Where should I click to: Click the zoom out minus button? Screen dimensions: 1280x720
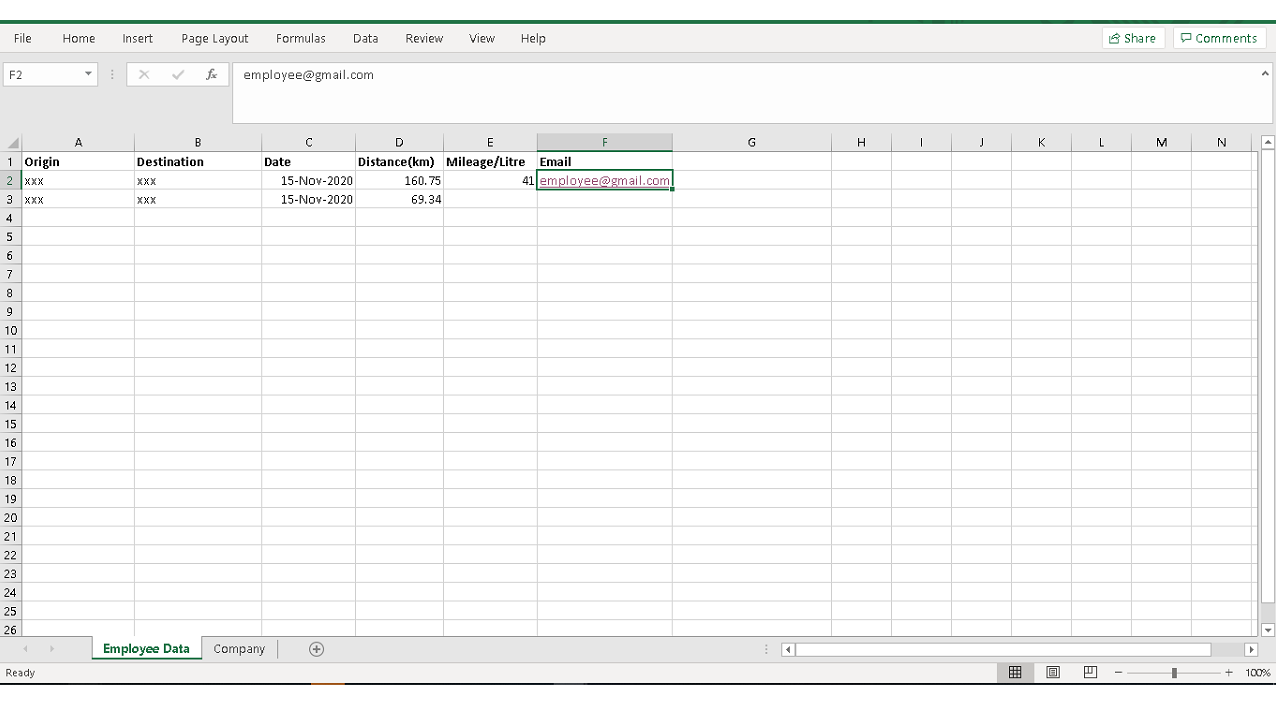1118,673
